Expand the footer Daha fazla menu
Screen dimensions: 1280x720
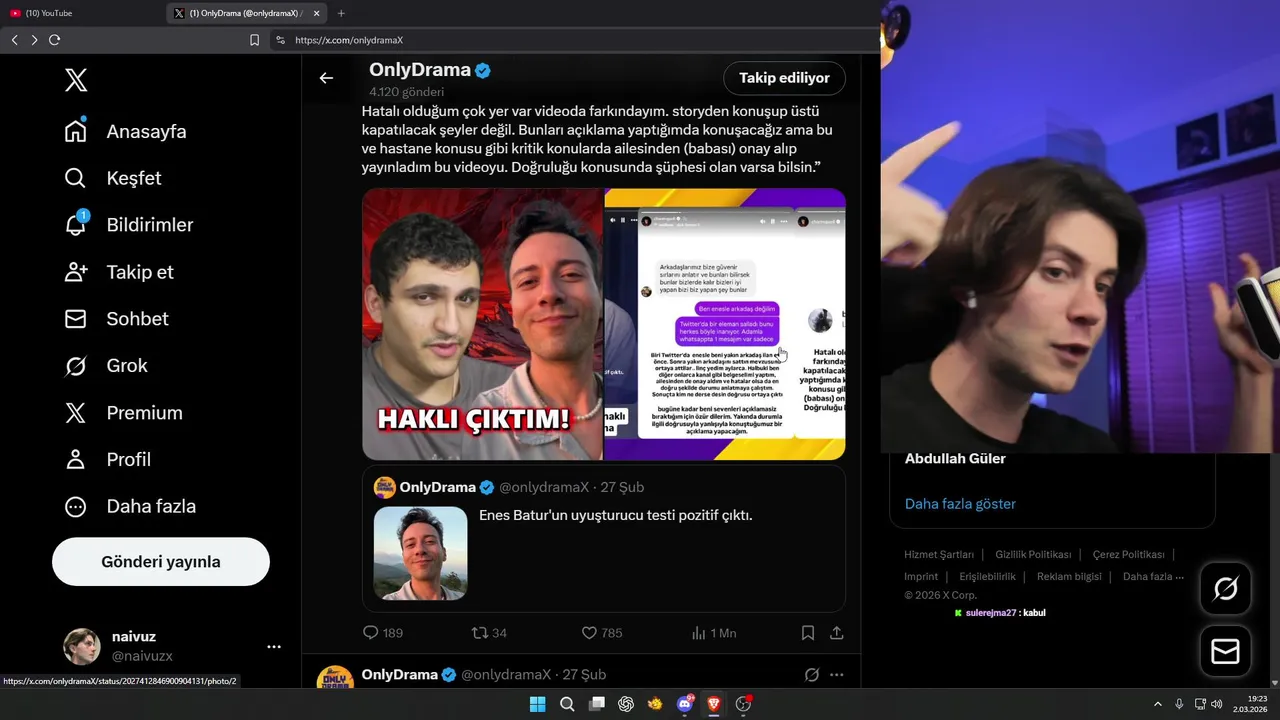[x=1153, y=576]
